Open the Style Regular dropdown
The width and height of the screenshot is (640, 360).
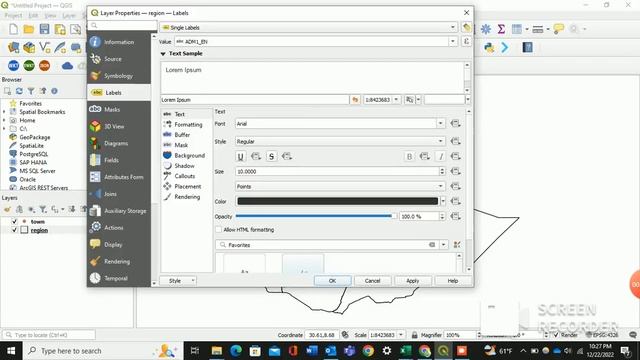[340, 141]
